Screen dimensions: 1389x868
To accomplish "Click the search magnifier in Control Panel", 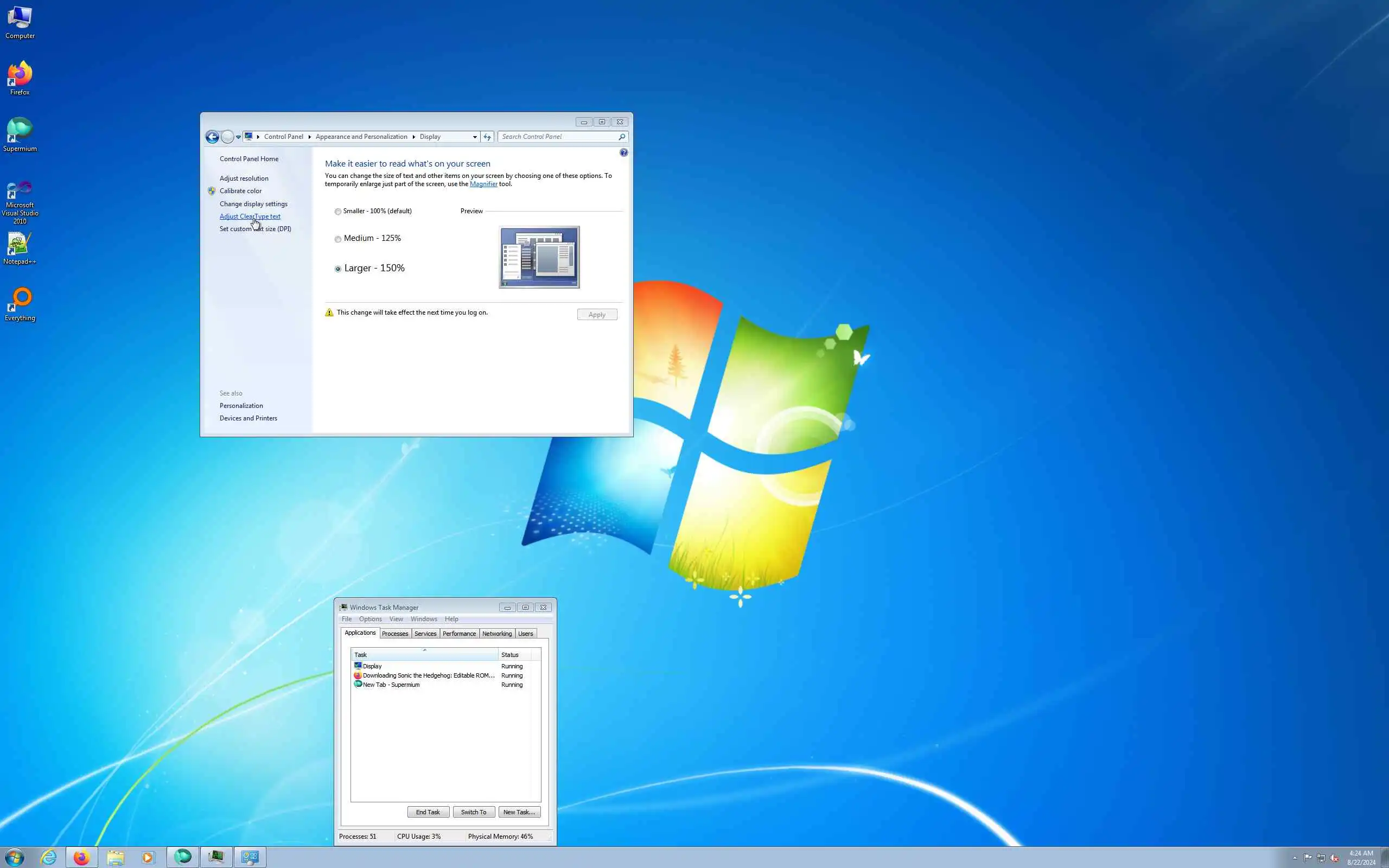I will pos(622,137).
